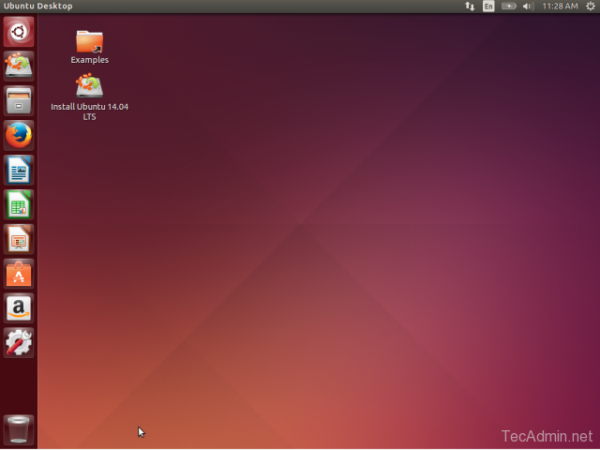
Task: Open the system gear session menu
Action: (589, 6)
